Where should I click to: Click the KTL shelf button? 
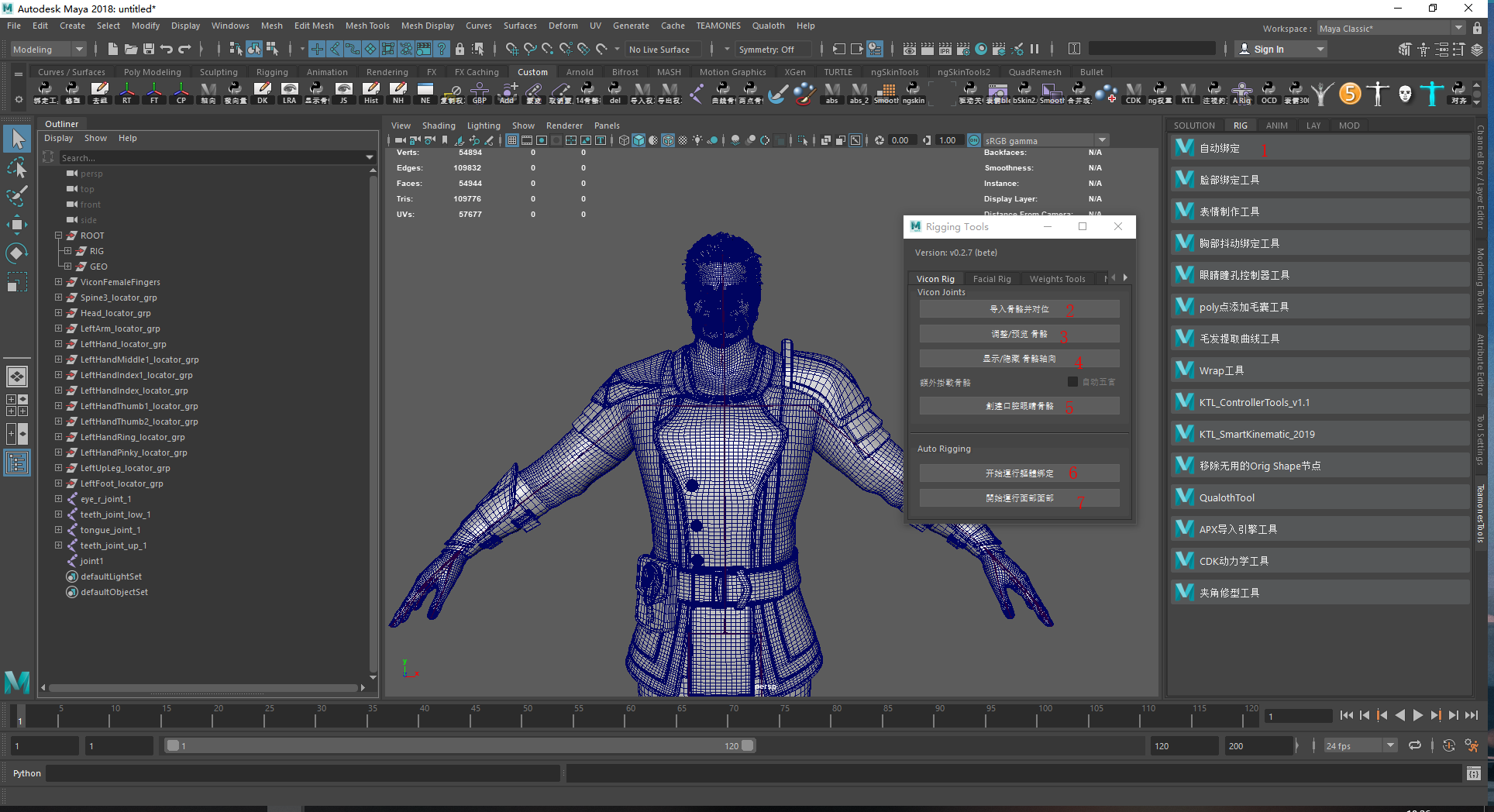pos(1187,93)
